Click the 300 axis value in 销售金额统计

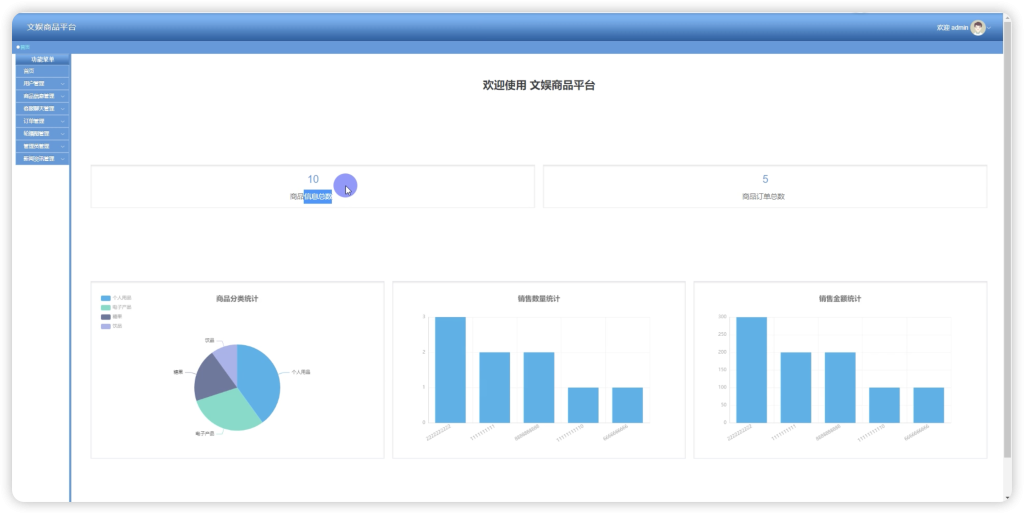point(722,317)
